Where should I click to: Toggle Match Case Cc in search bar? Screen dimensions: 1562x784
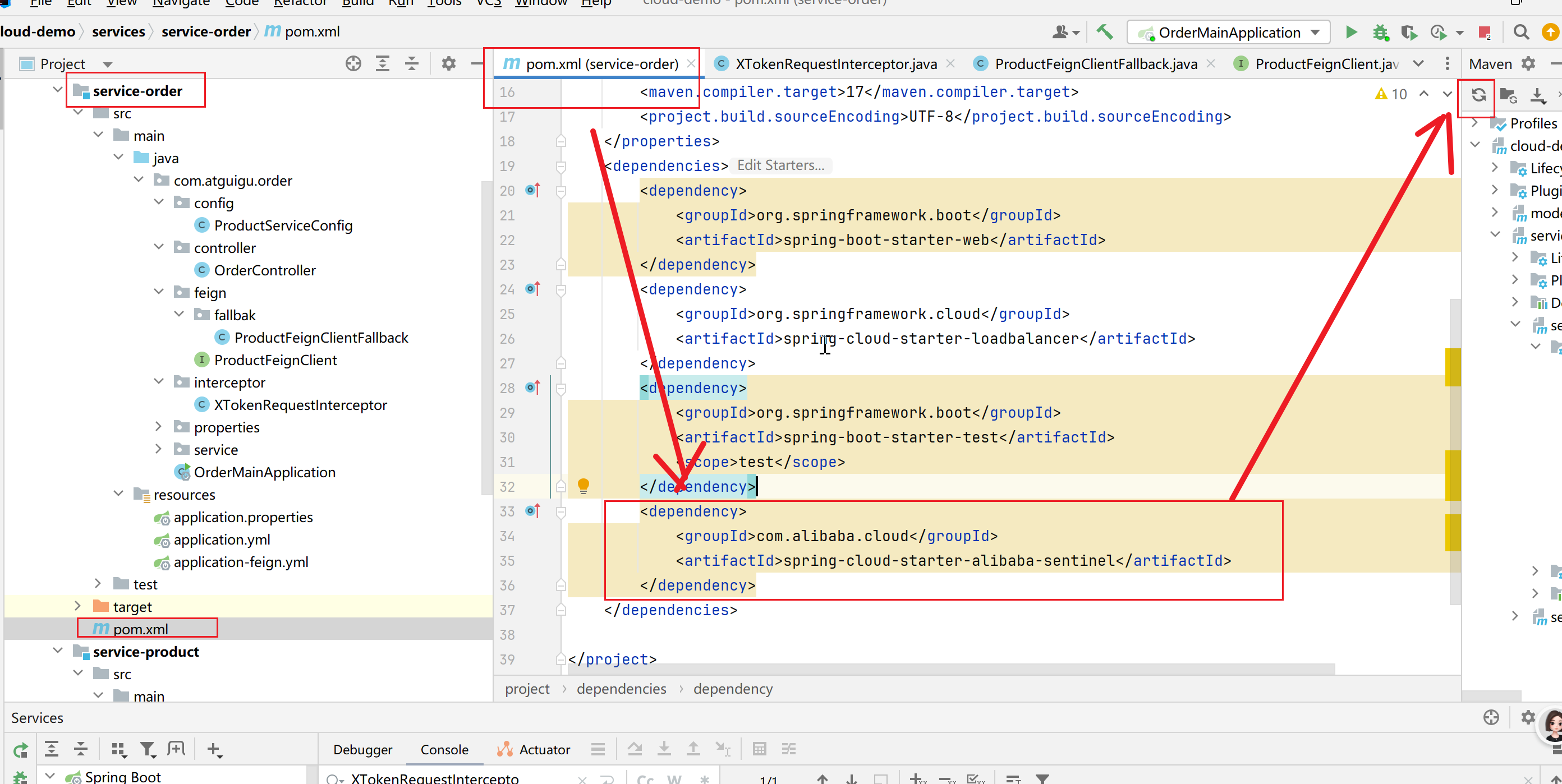click(645, 778)
